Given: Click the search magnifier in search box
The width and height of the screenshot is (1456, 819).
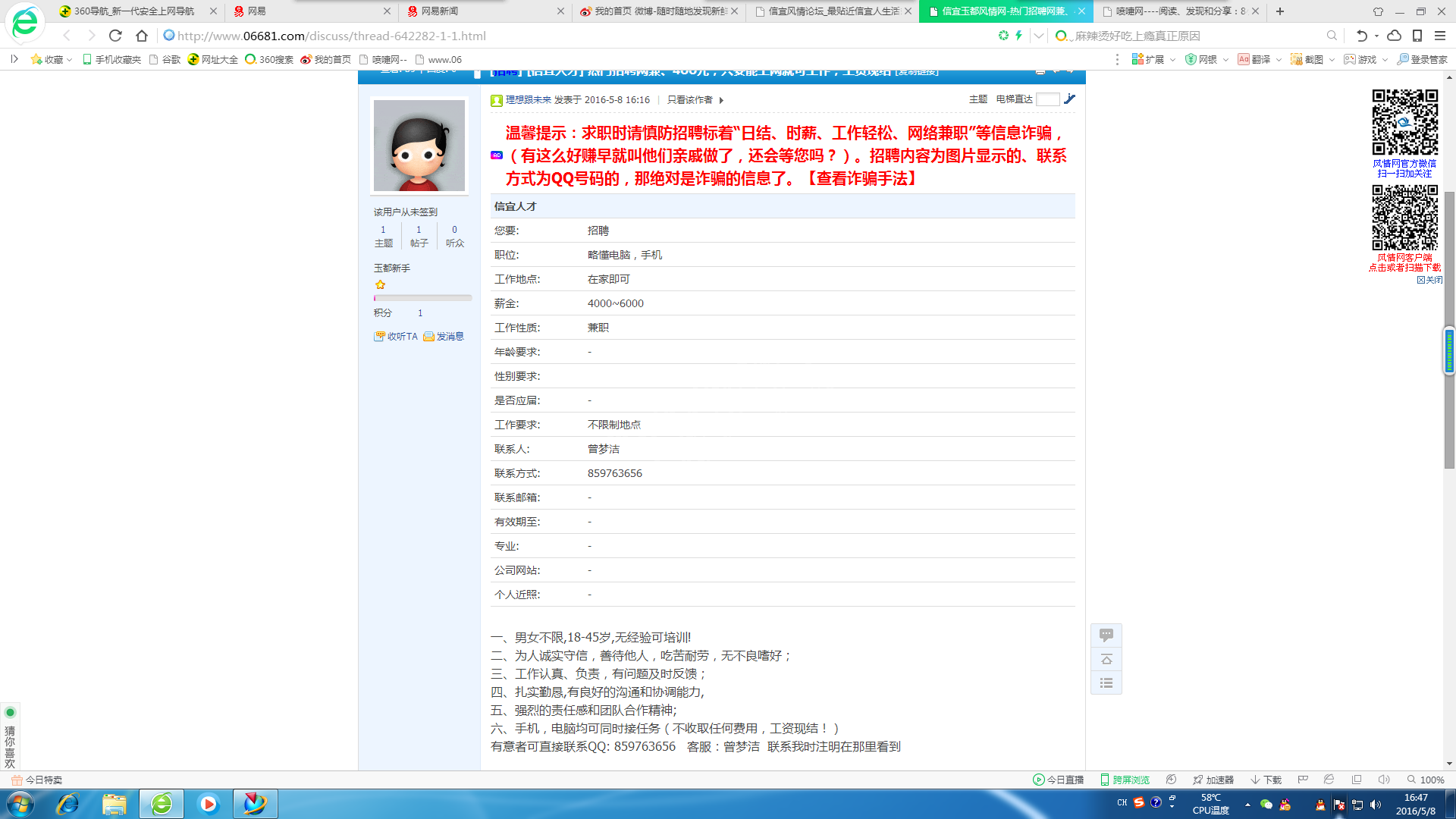Looking at the screenshot, I should [1332, 36].
